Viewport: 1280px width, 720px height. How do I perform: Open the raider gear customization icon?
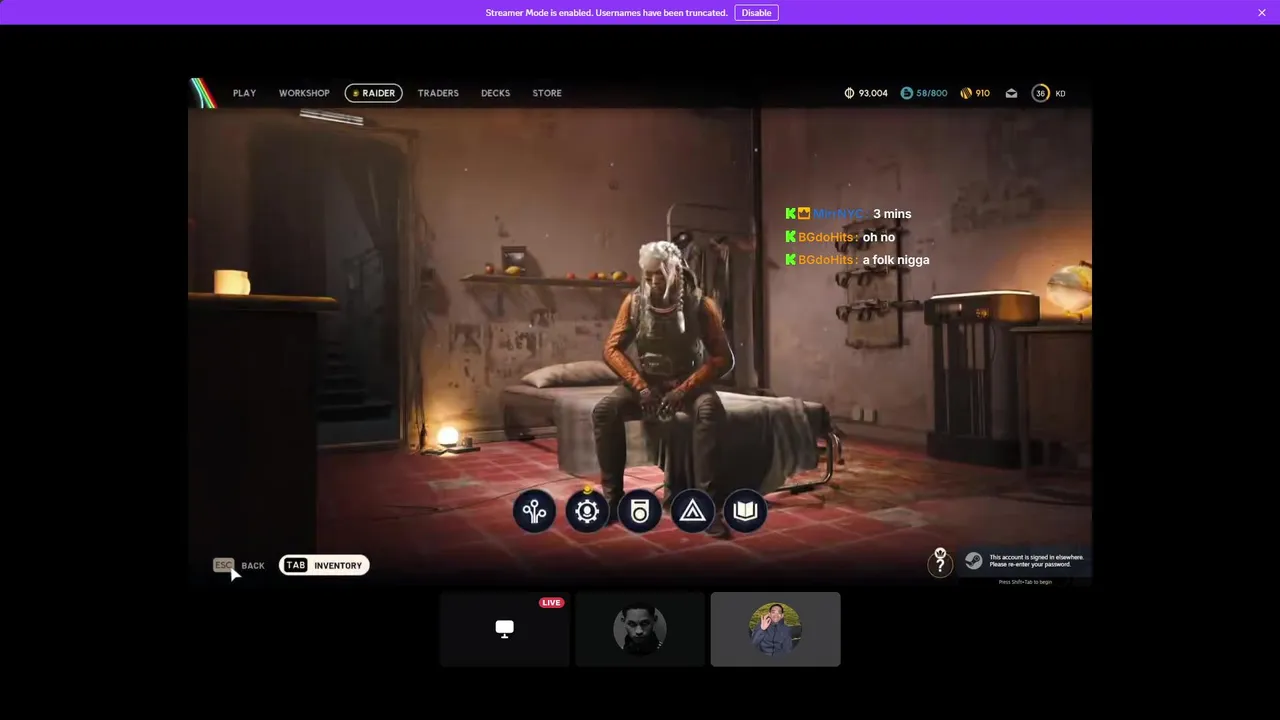pos(587,512)
